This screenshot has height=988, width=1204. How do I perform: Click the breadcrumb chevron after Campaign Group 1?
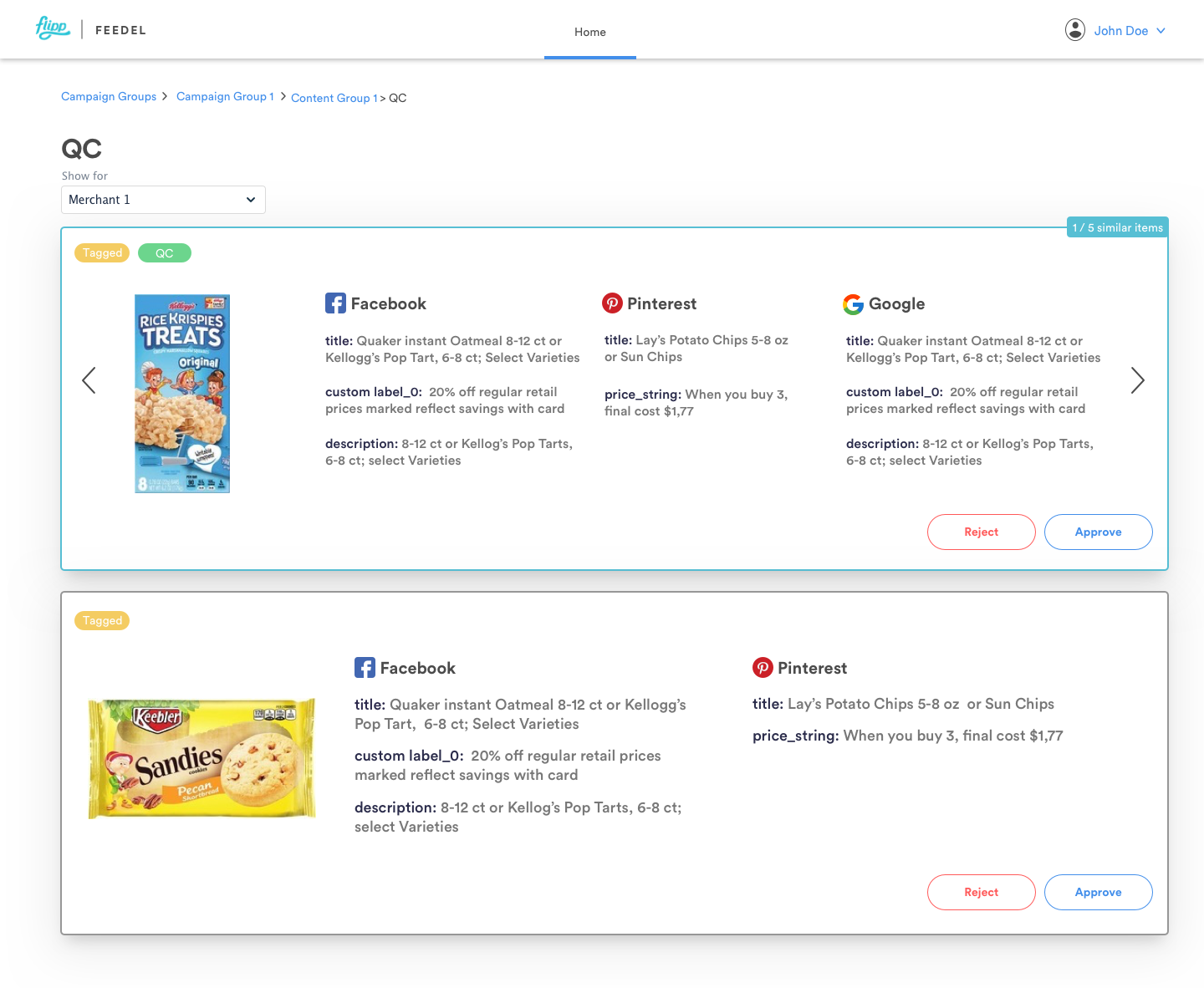pos(283,96)
